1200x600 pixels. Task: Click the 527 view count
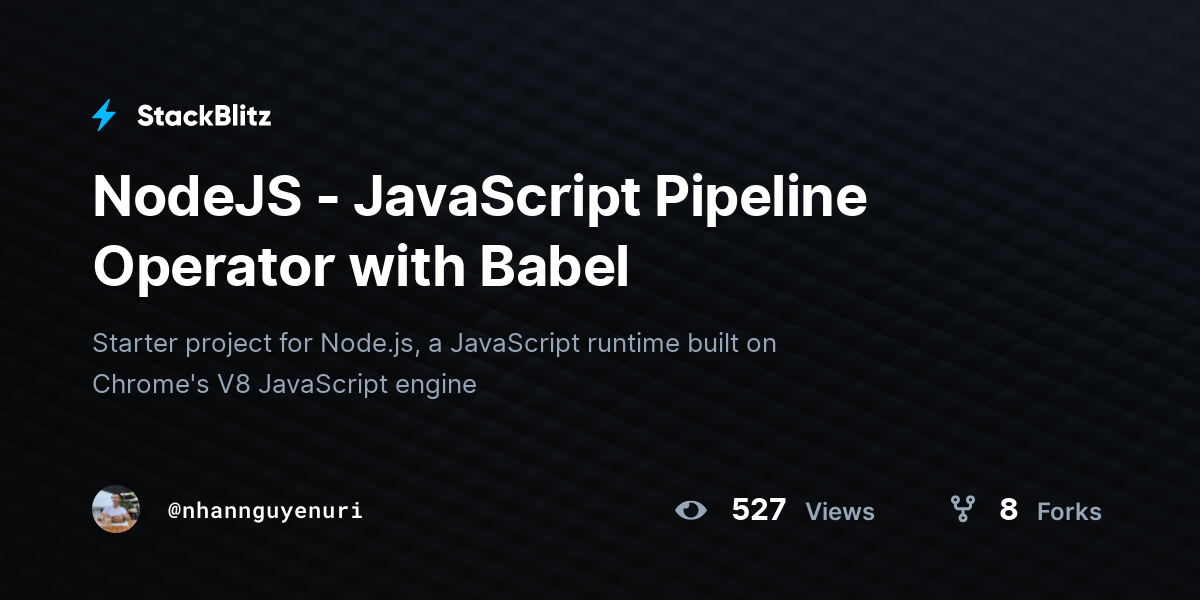759,510
